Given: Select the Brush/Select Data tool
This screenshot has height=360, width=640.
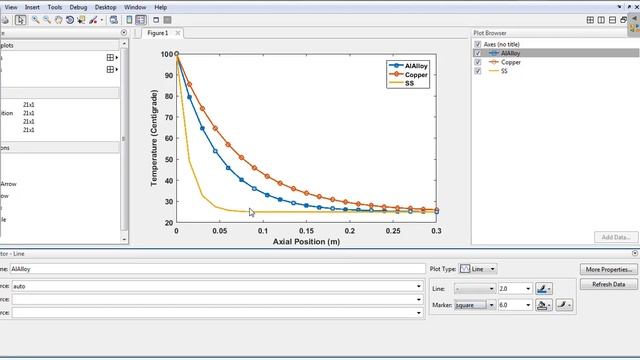Looking at the screenshot, I should click(93, 20).
